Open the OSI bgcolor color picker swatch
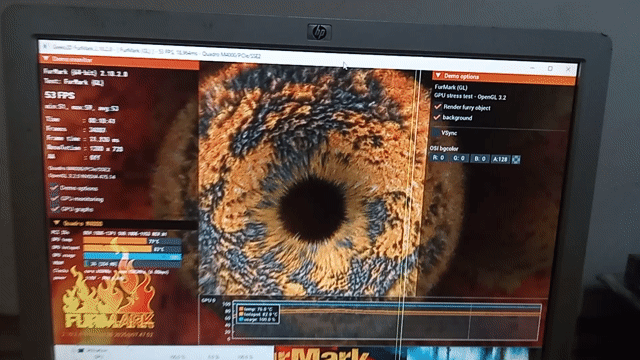The image size is (640, 360). [516, 160]
